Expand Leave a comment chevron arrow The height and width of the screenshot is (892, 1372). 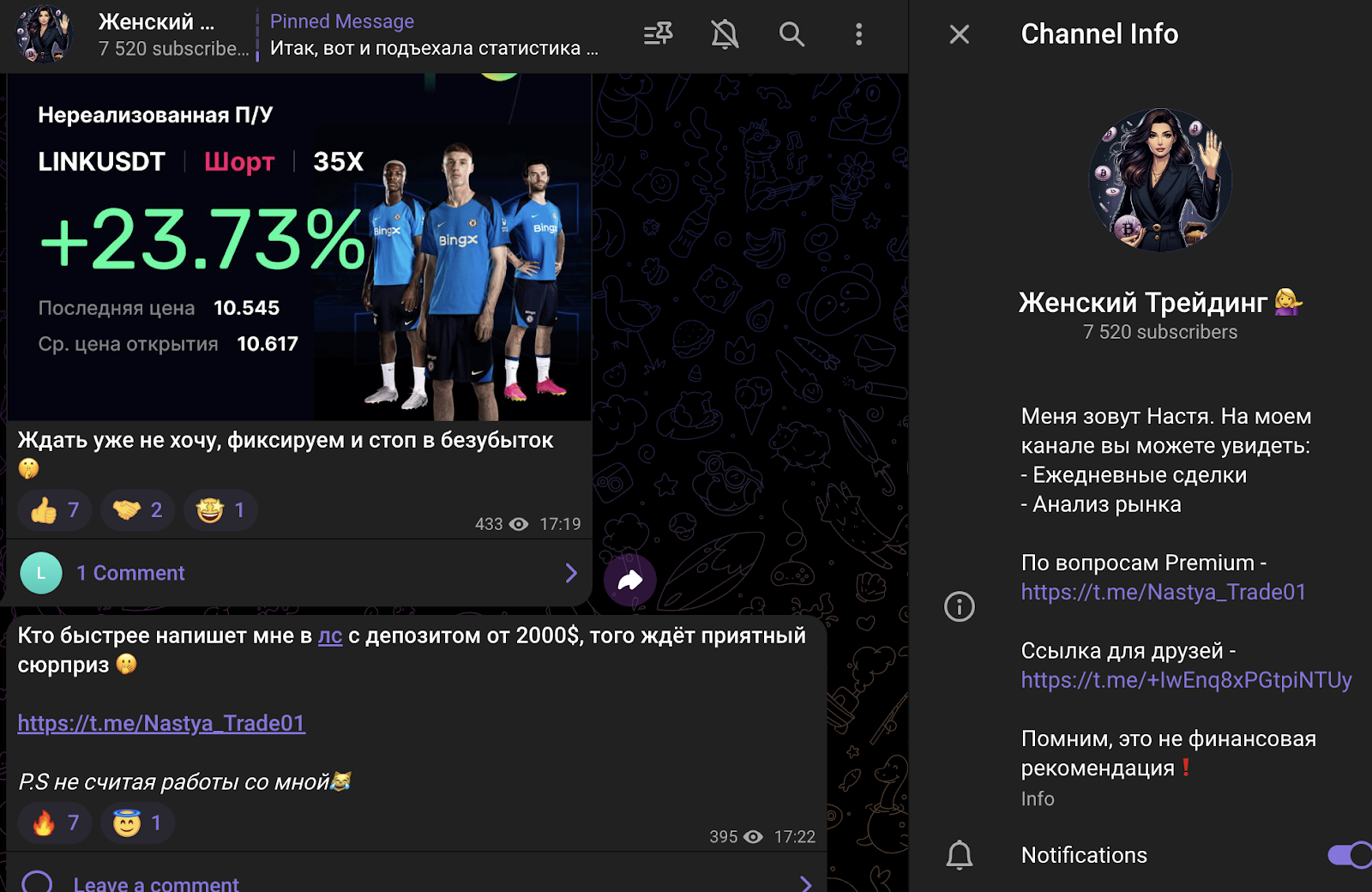[x=805, y=883]
